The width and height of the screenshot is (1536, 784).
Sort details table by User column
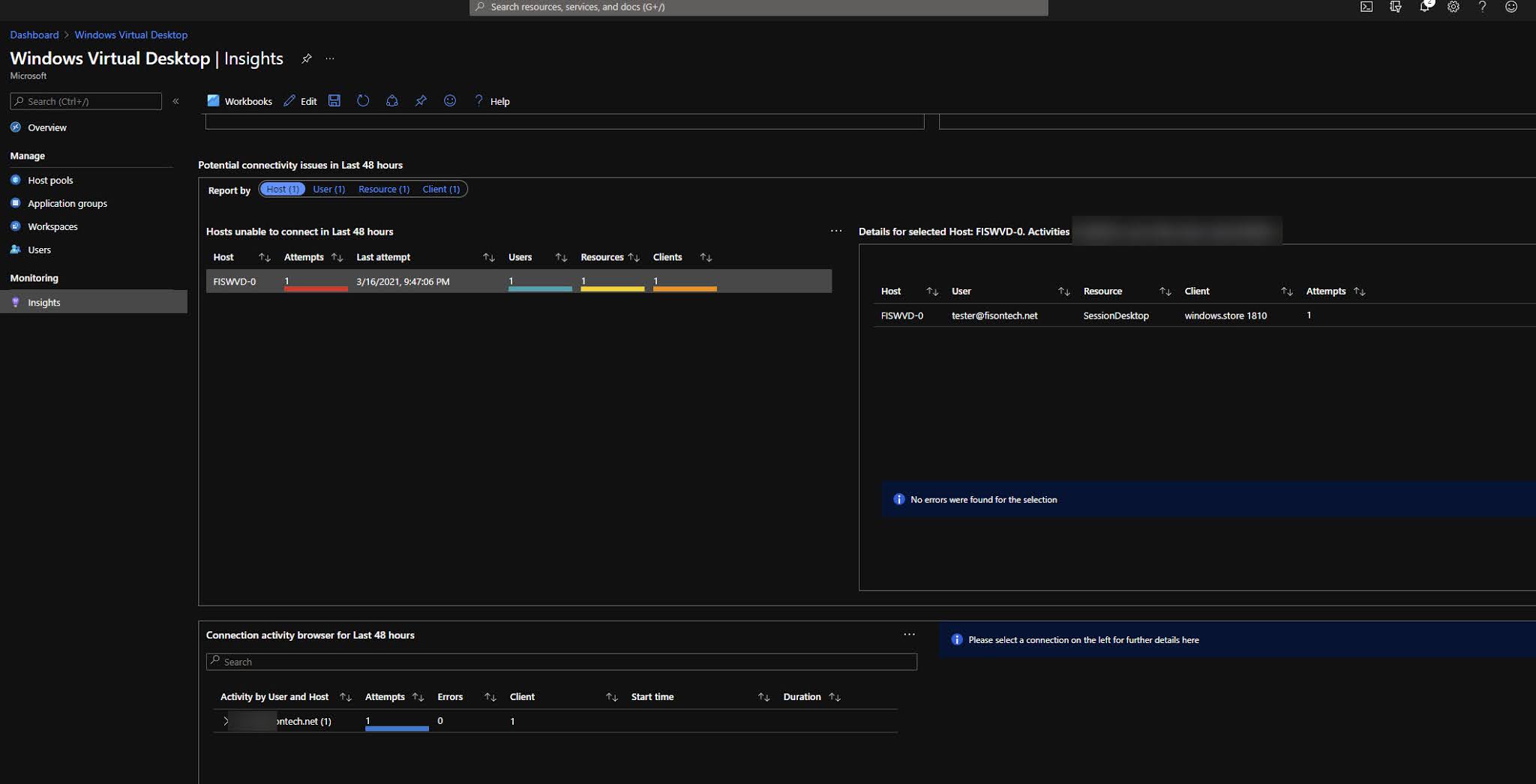pyautogui.click(x=1063, y=291)
